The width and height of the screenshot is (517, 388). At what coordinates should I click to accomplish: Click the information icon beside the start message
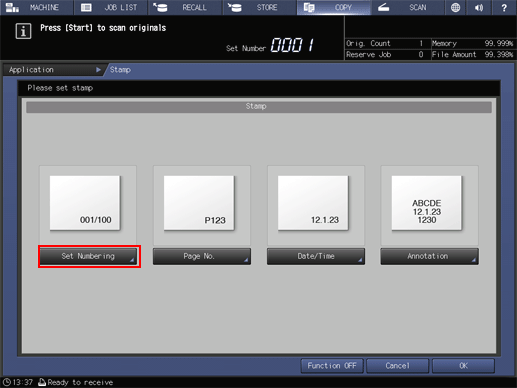click(x=23, y=31)
